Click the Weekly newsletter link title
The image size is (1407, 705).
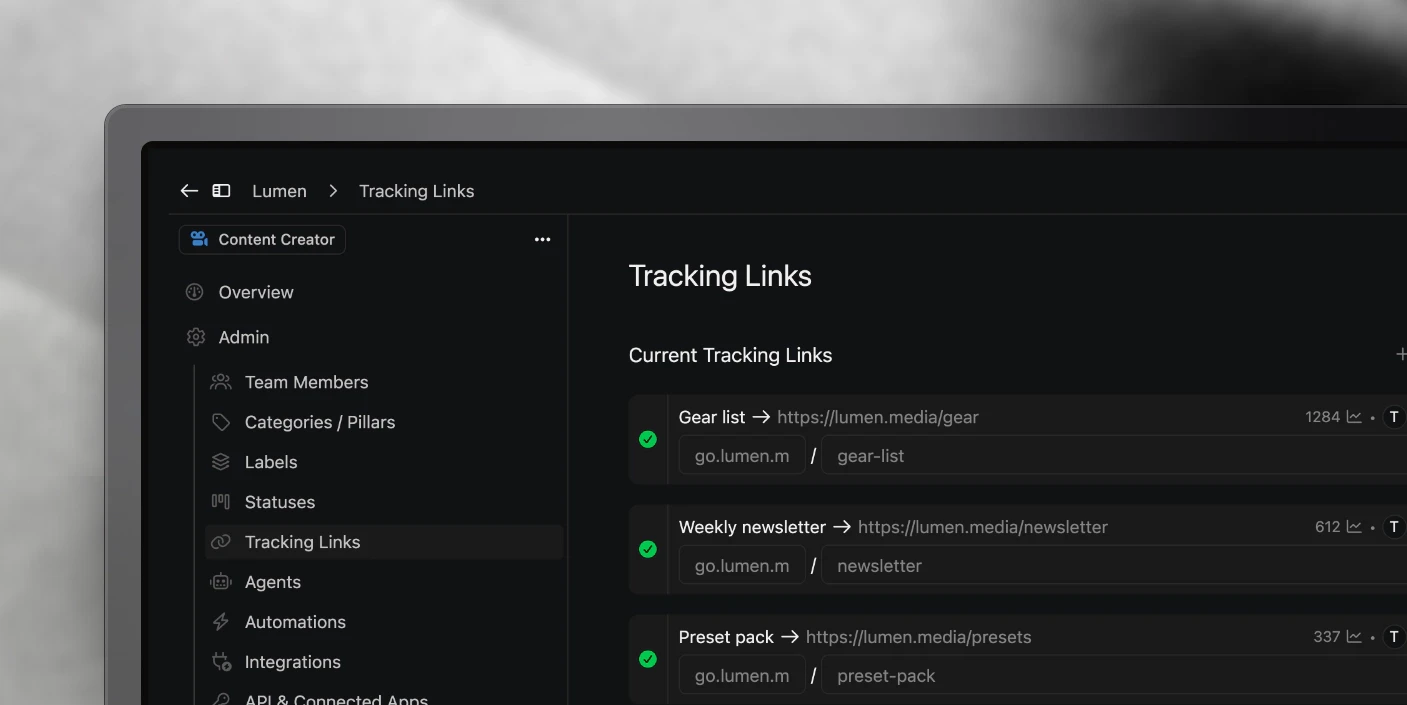[752, 527]
